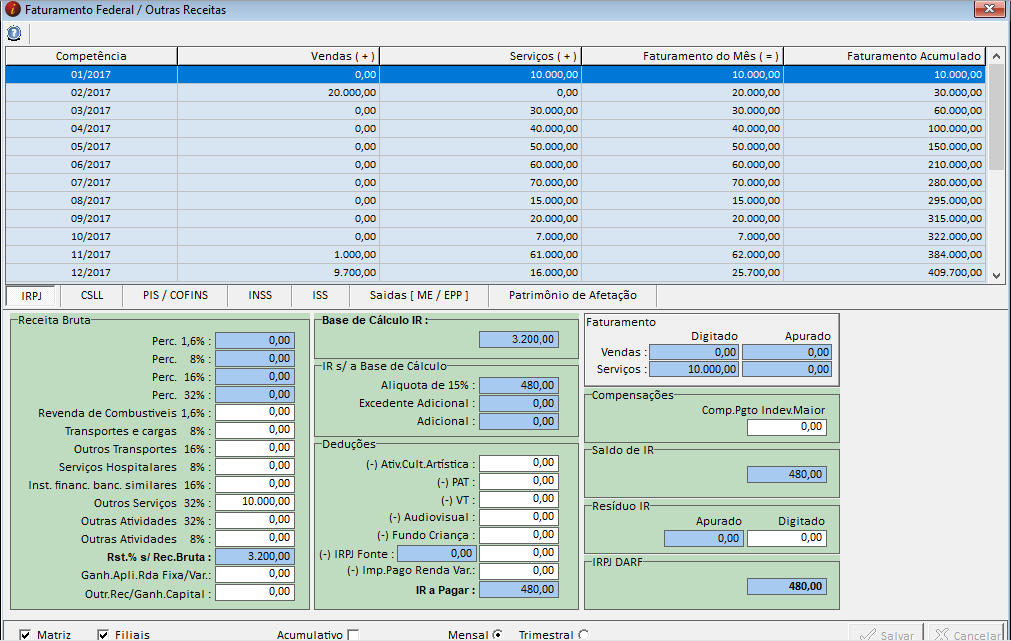Click the grid scrollbar up arrow
The height and width of the screenshot is (641, 1011).
[996, 56]
